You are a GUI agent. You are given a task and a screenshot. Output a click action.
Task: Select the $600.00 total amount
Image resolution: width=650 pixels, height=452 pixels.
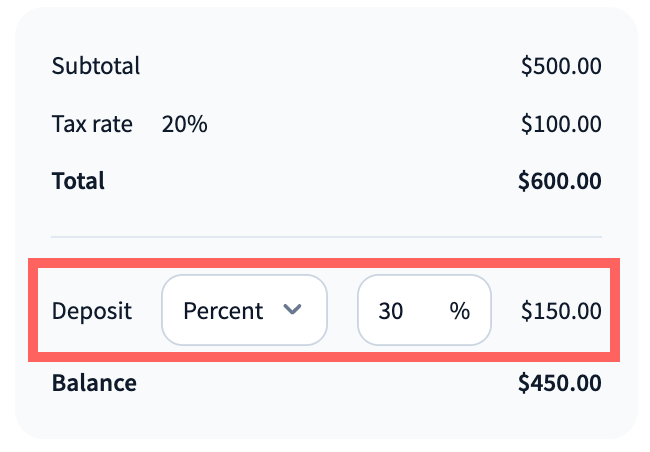pyautogui.click(x=560, y=181)
